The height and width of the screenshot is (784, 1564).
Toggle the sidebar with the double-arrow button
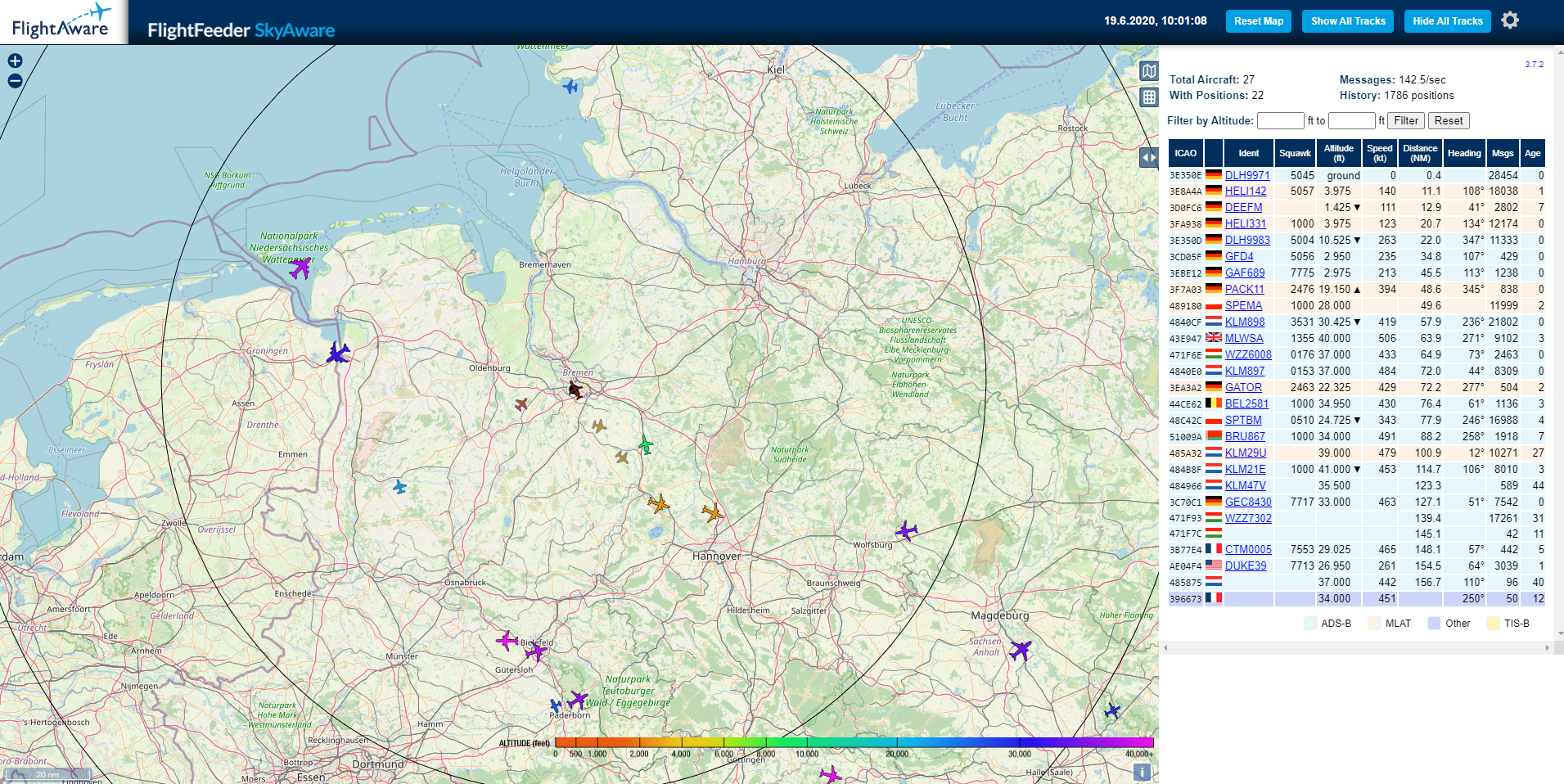pyautogui.click(x=1149, y=157)
